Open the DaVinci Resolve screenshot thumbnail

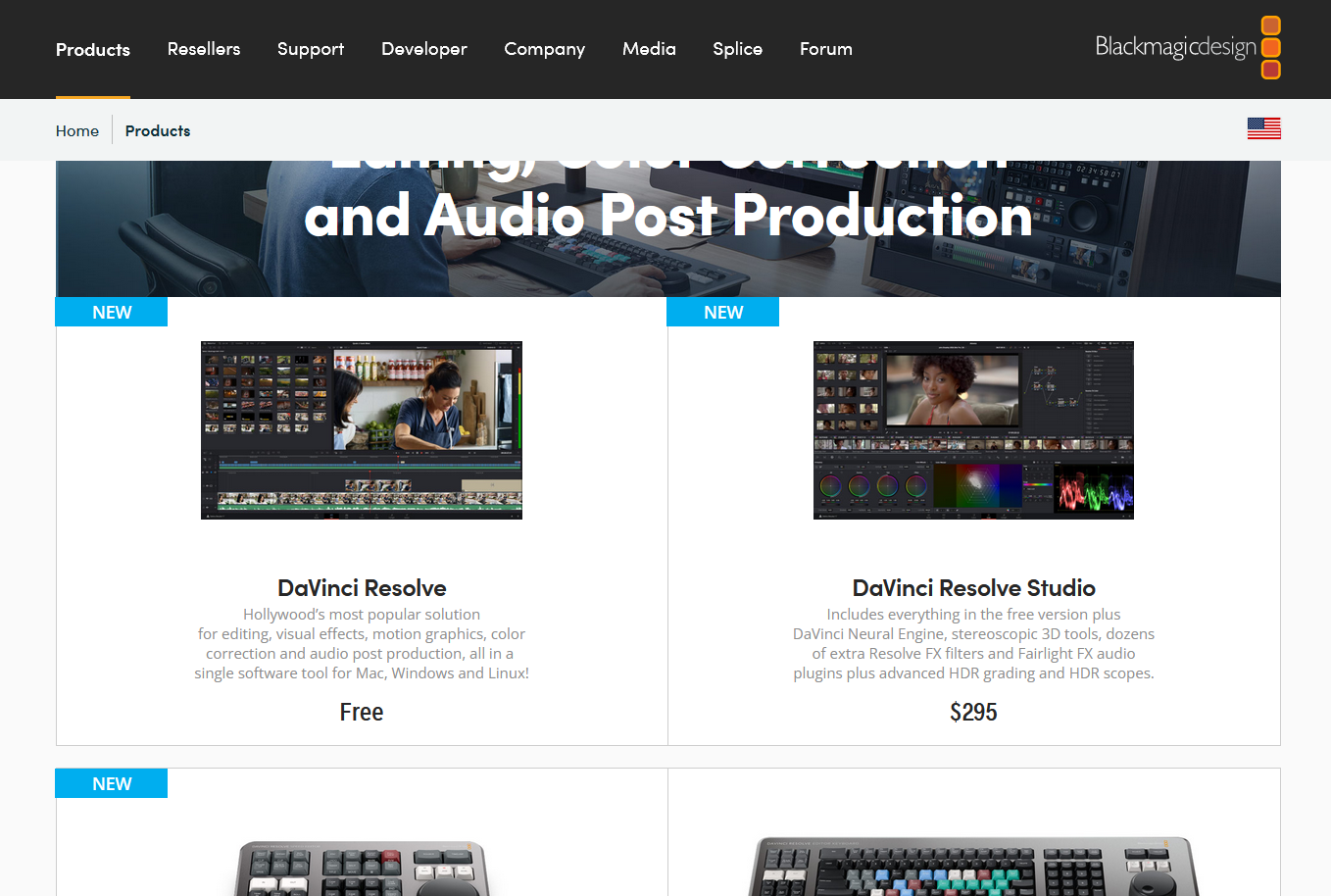[362, 430]
